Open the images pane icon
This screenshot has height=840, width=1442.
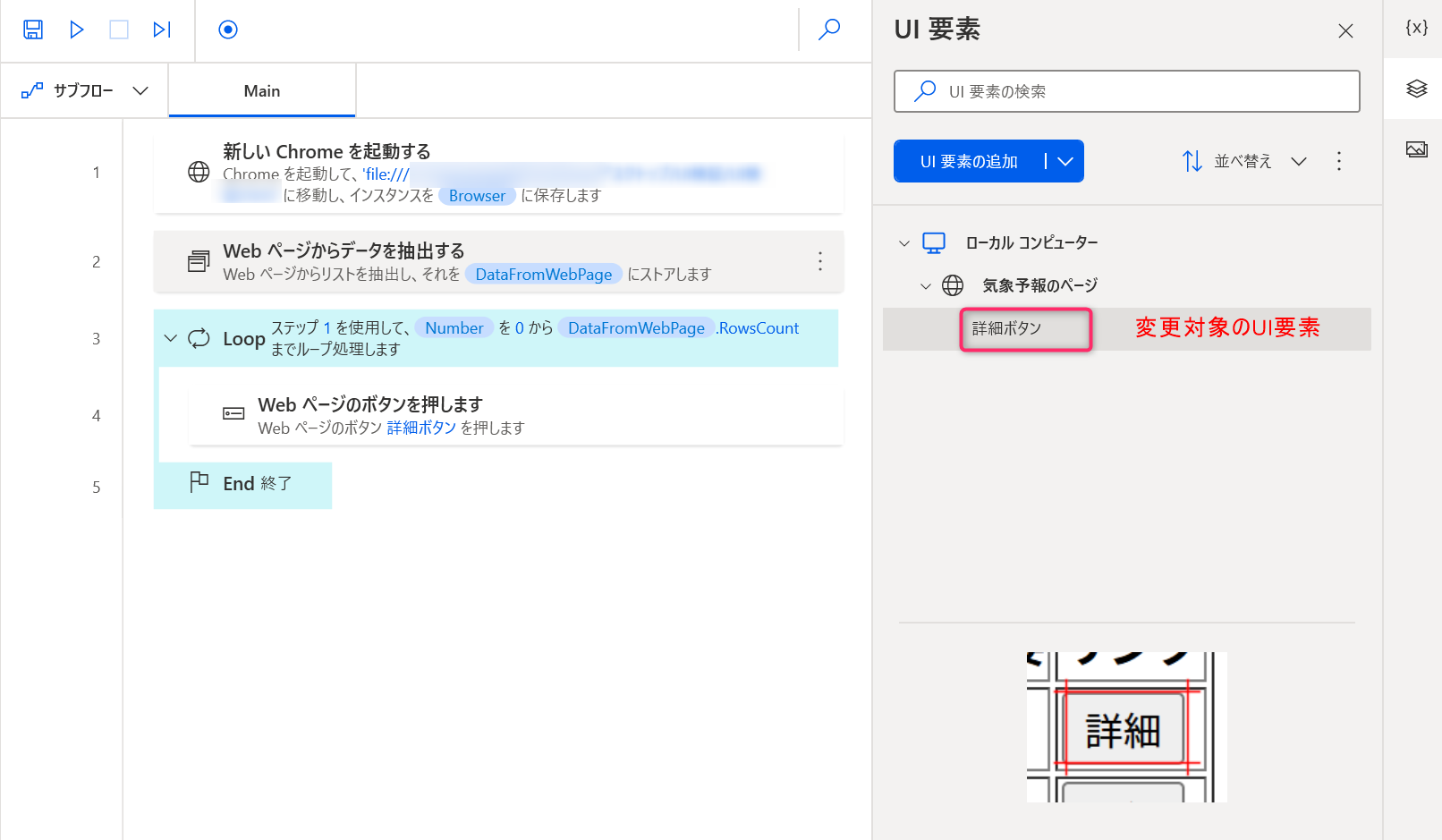coord(1417,149)
